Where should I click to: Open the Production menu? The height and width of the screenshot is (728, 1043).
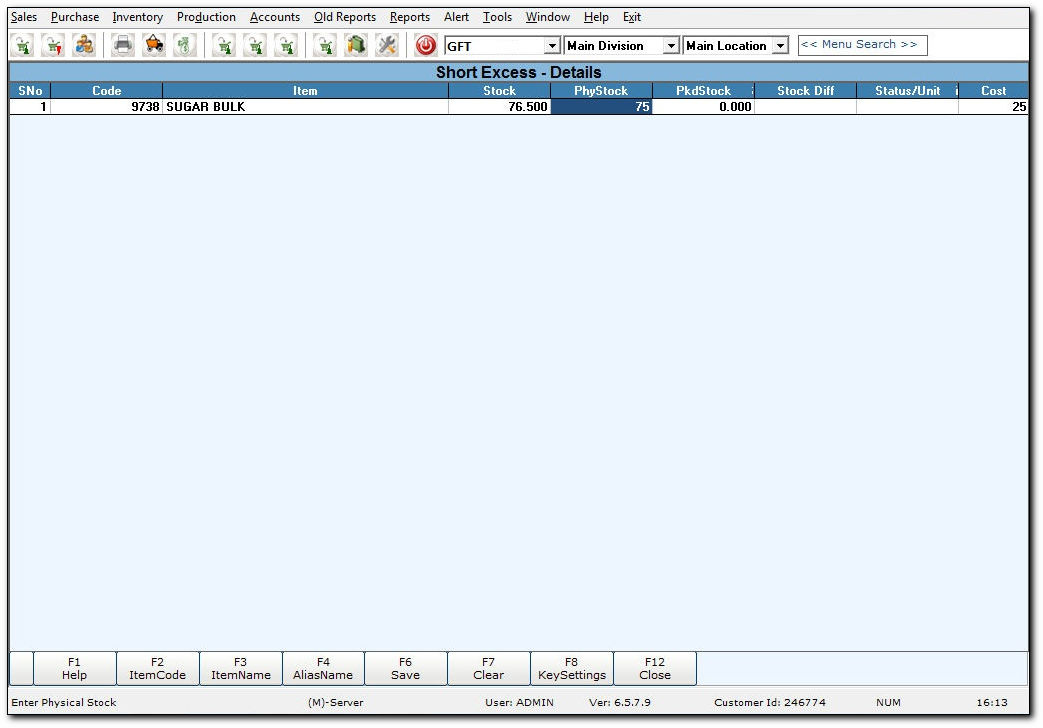(206, 17)
